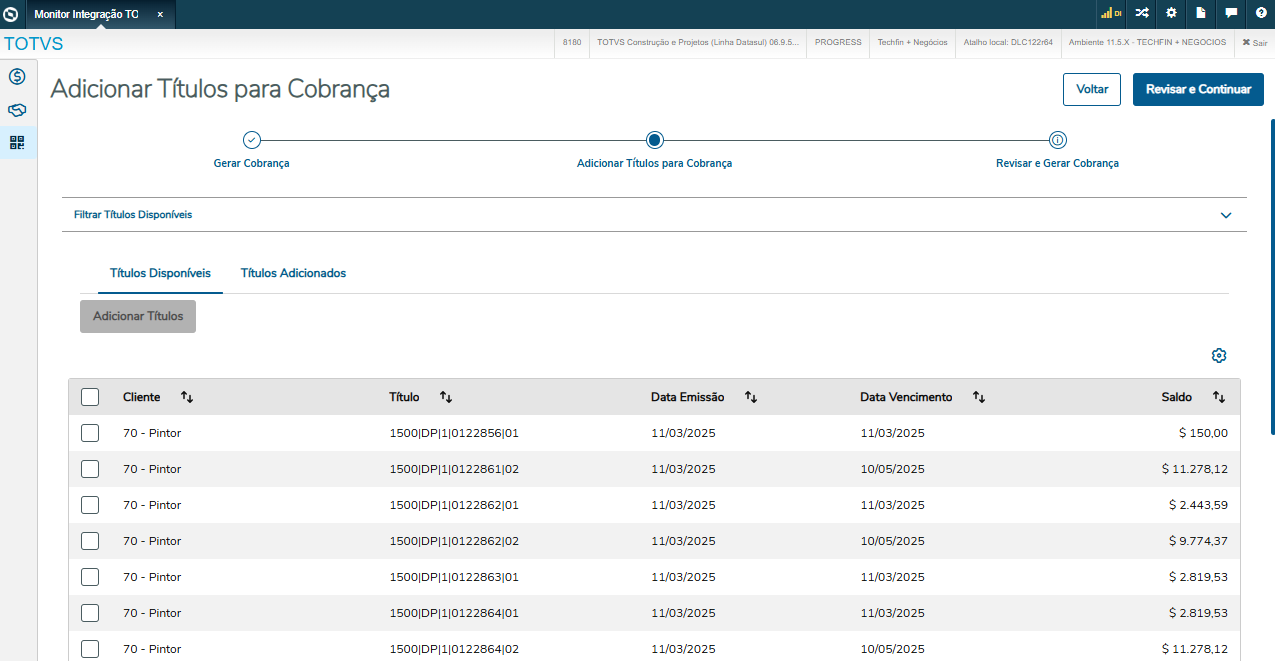Select the QR code sidebar icon

click(17, 143)
